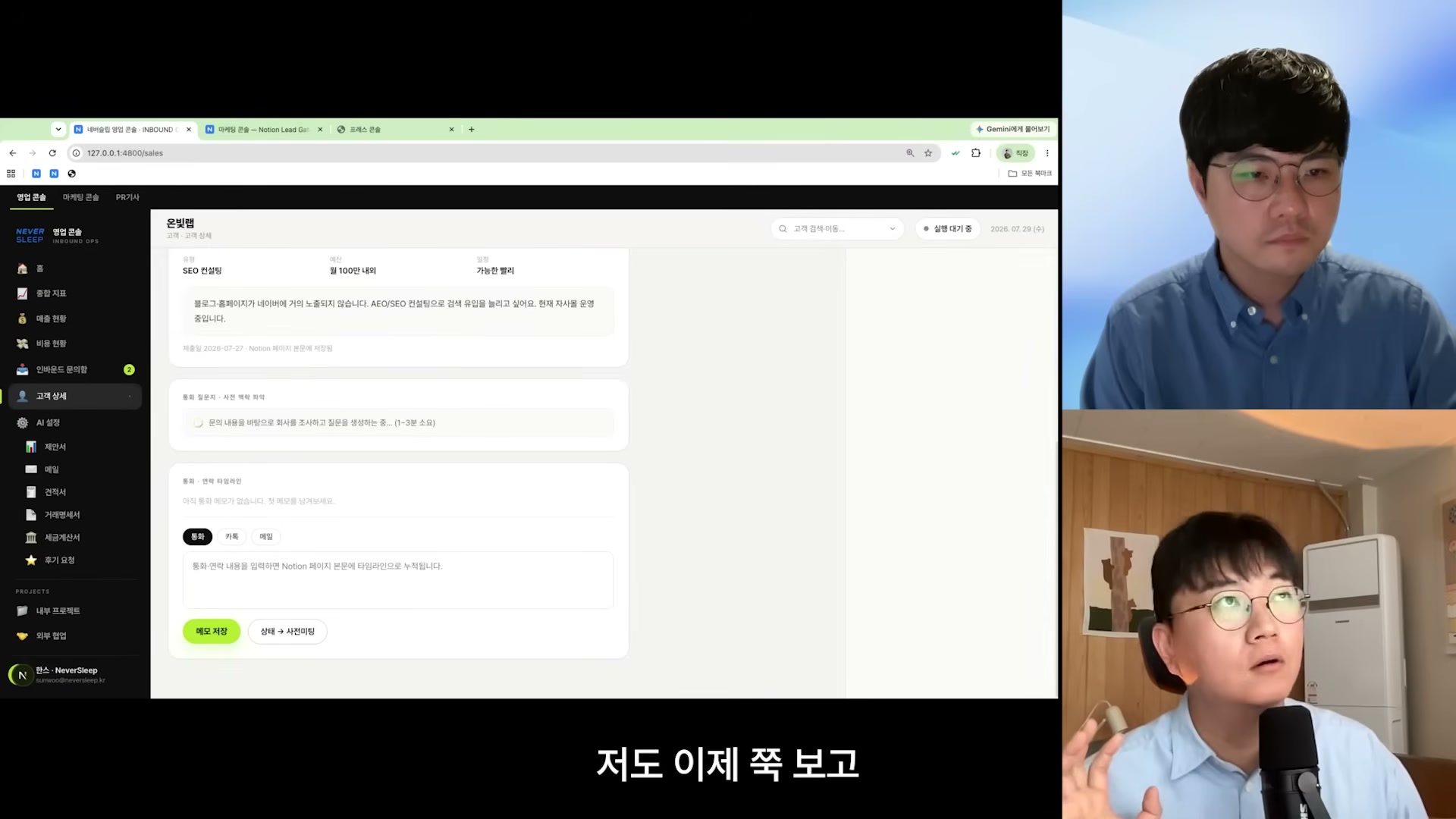This screenshot has width=1456, height=819.
Task: Open 내부 프로젝트 folder icon
Action: (22, 610)
